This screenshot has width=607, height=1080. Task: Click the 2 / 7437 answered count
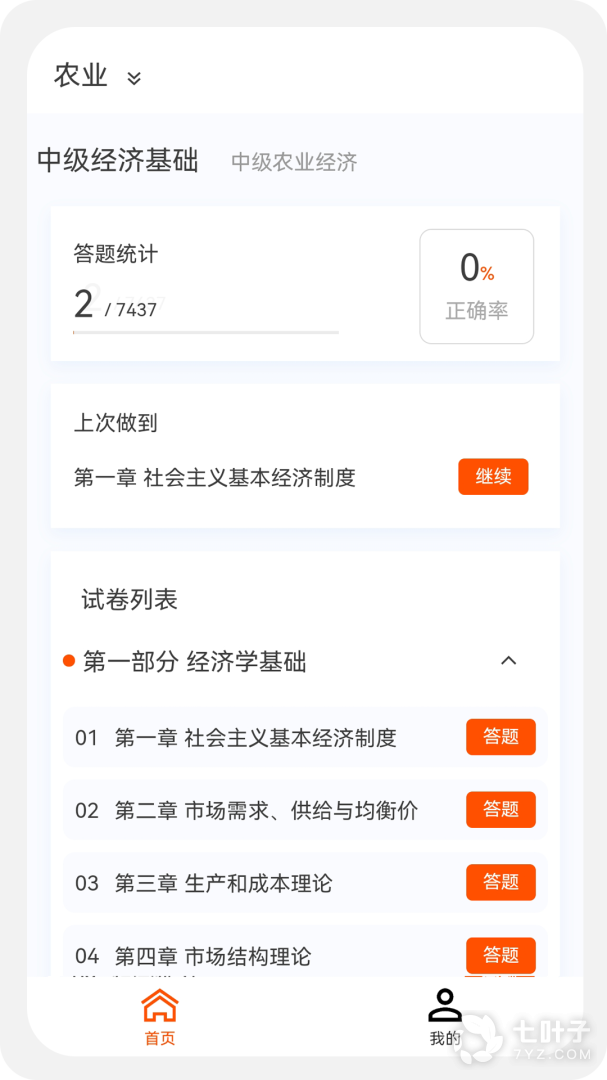tap(116, 304)
